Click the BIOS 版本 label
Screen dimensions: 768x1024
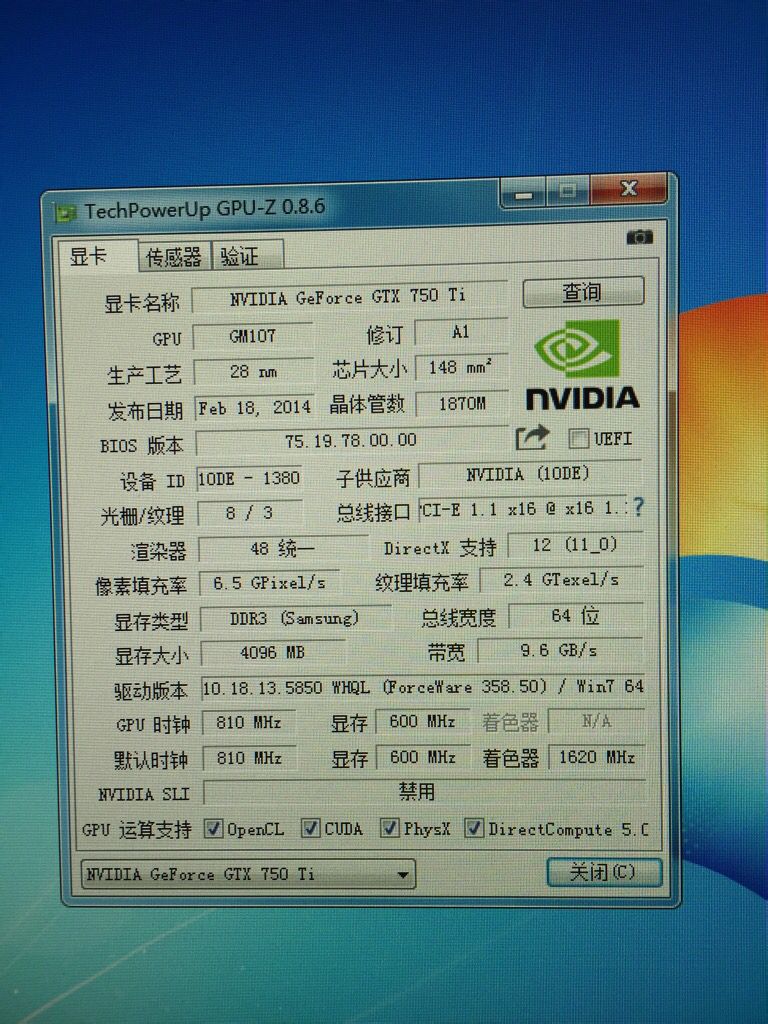click(x=141, y=446)
